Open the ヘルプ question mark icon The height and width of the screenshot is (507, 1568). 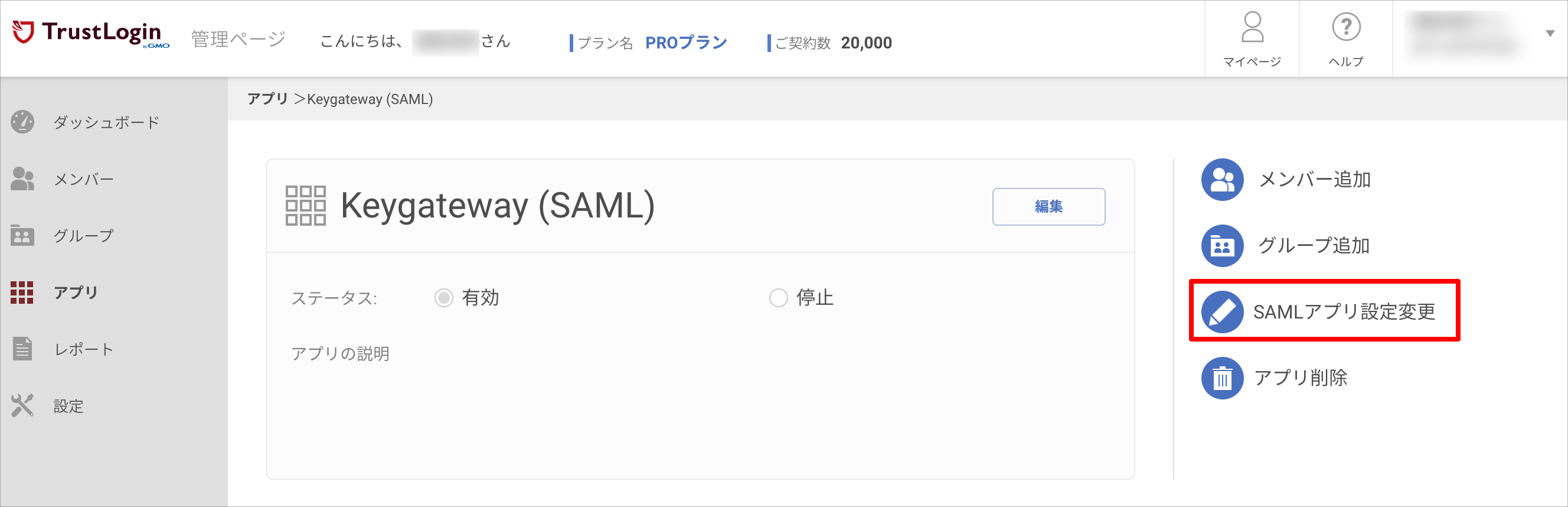[x=1347, y=27]
